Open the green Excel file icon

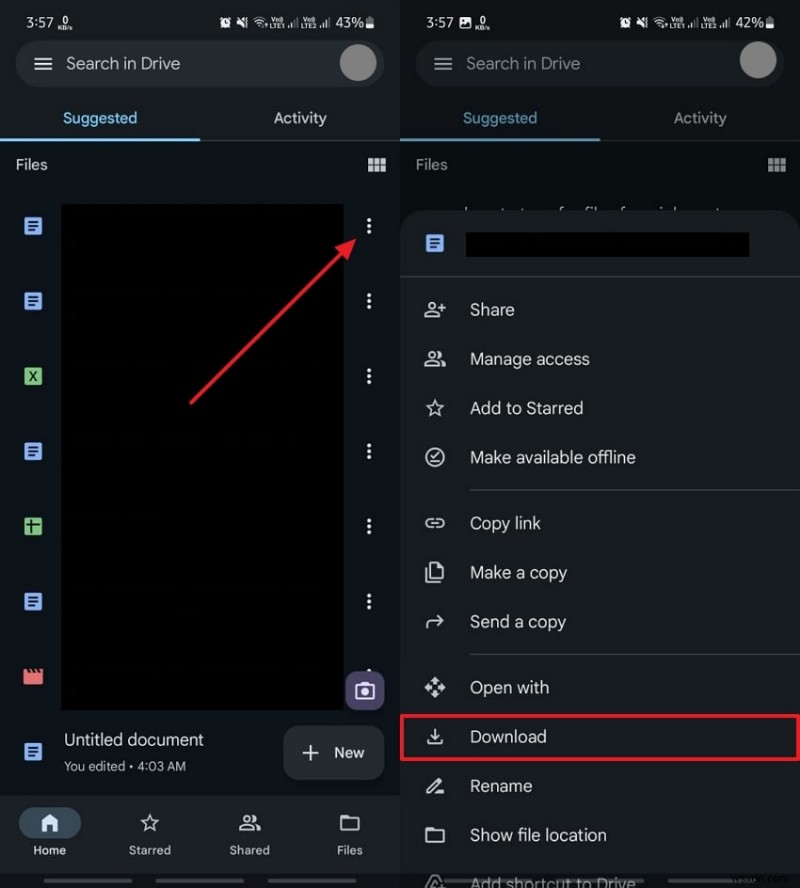[x=33, y=376]
